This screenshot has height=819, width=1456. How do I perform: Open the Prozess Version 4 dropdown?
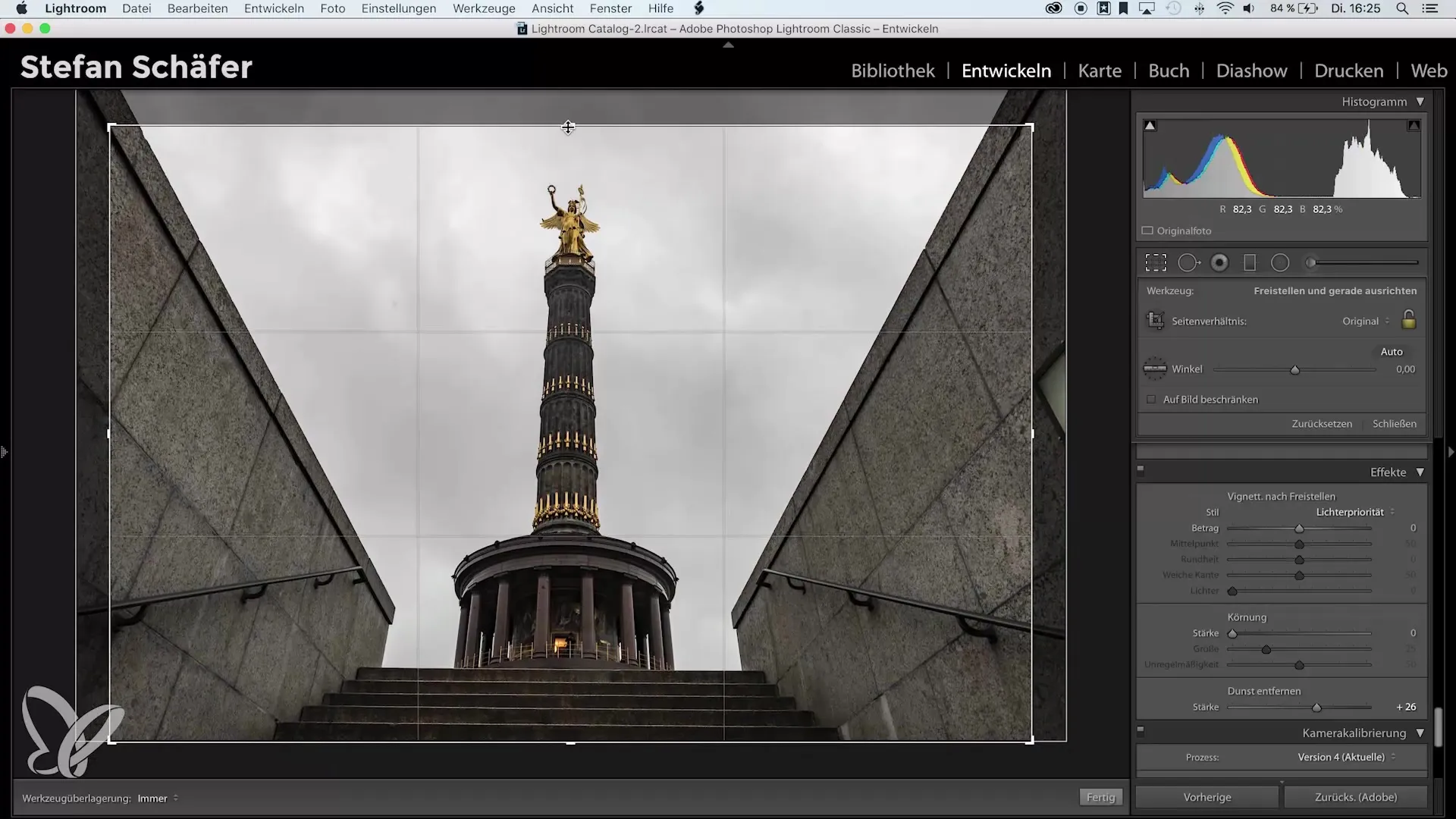pyautogui.click(x=1346, y=757)
